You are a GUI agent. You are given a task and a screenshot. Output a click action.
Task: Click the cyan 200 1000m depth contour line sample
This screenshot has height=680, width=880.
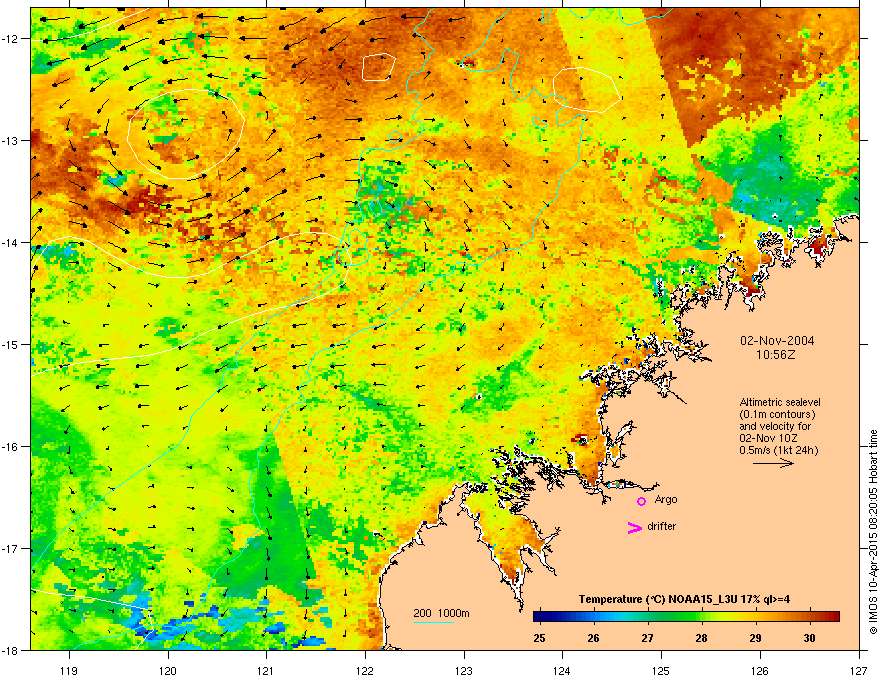(x=433, y=623)
